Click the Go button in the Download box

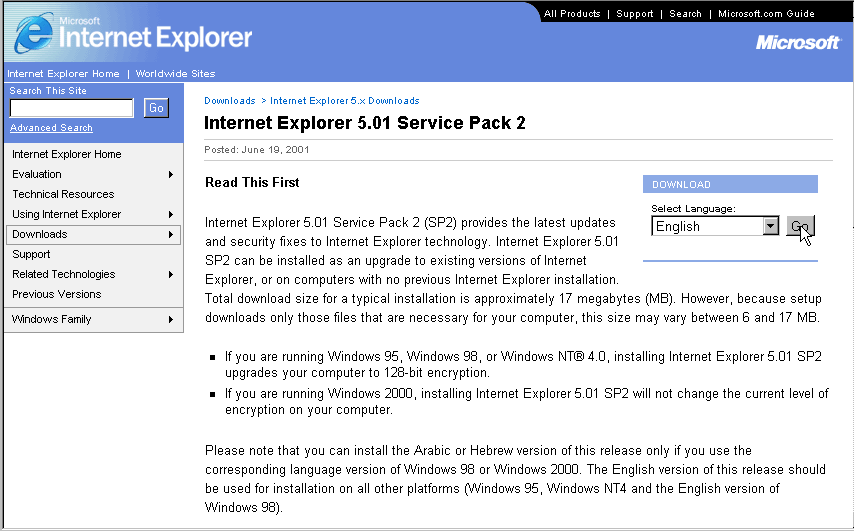[800, 226]
